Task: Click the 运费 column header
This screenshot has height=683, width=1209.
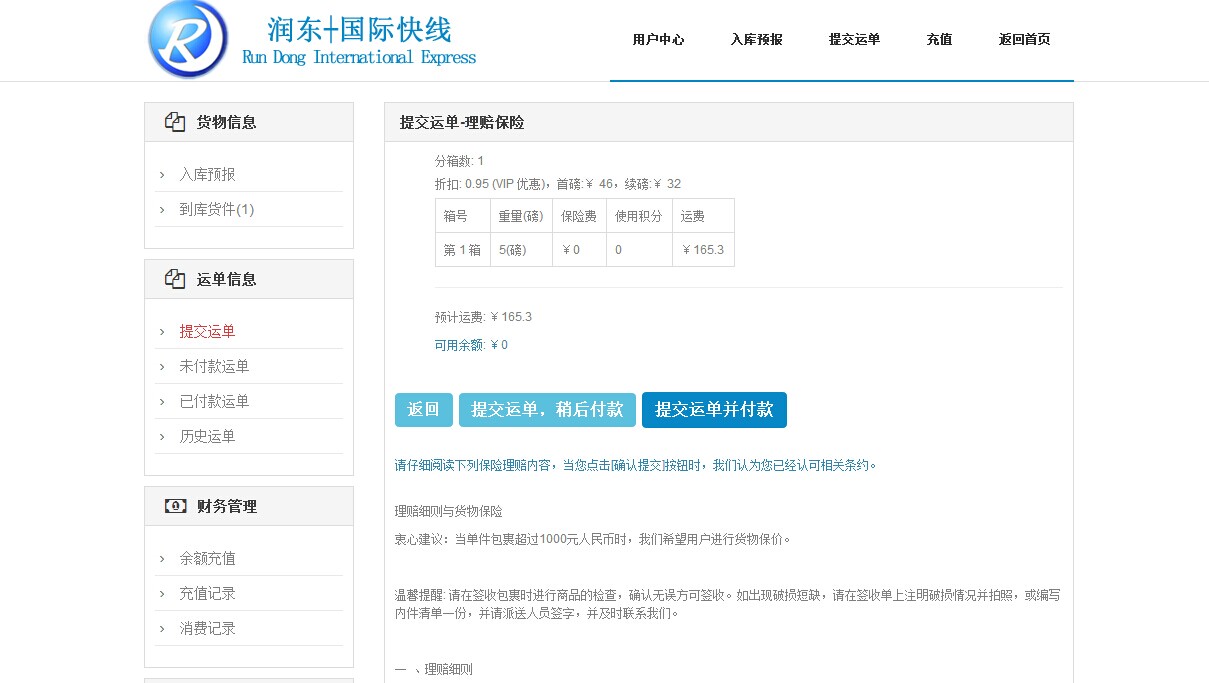Action: [703, 216]
